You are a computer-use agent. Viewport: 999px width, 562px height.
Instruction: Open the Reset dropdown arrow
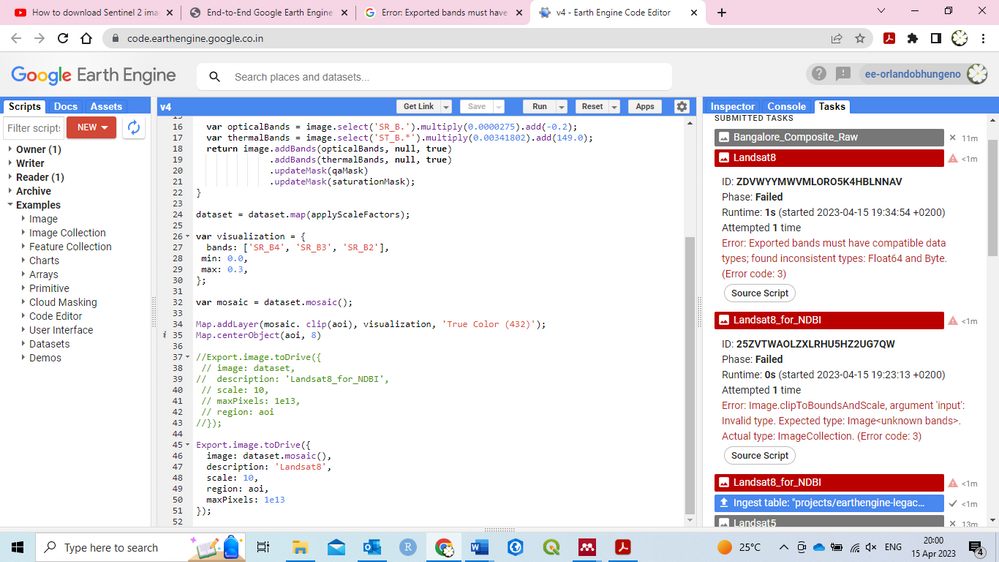click(614, 107)
